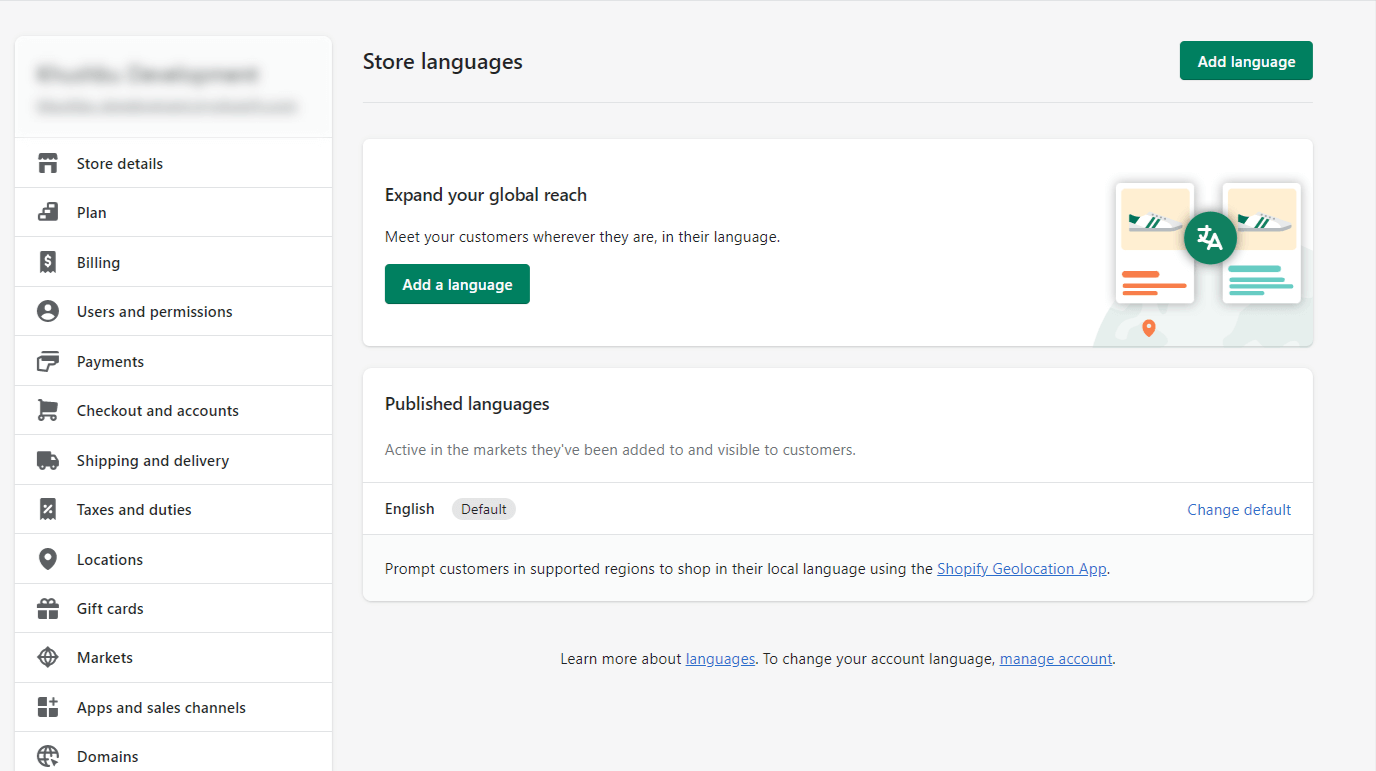Switch to Shipping and delivery settings

click(x=153, y=459)
